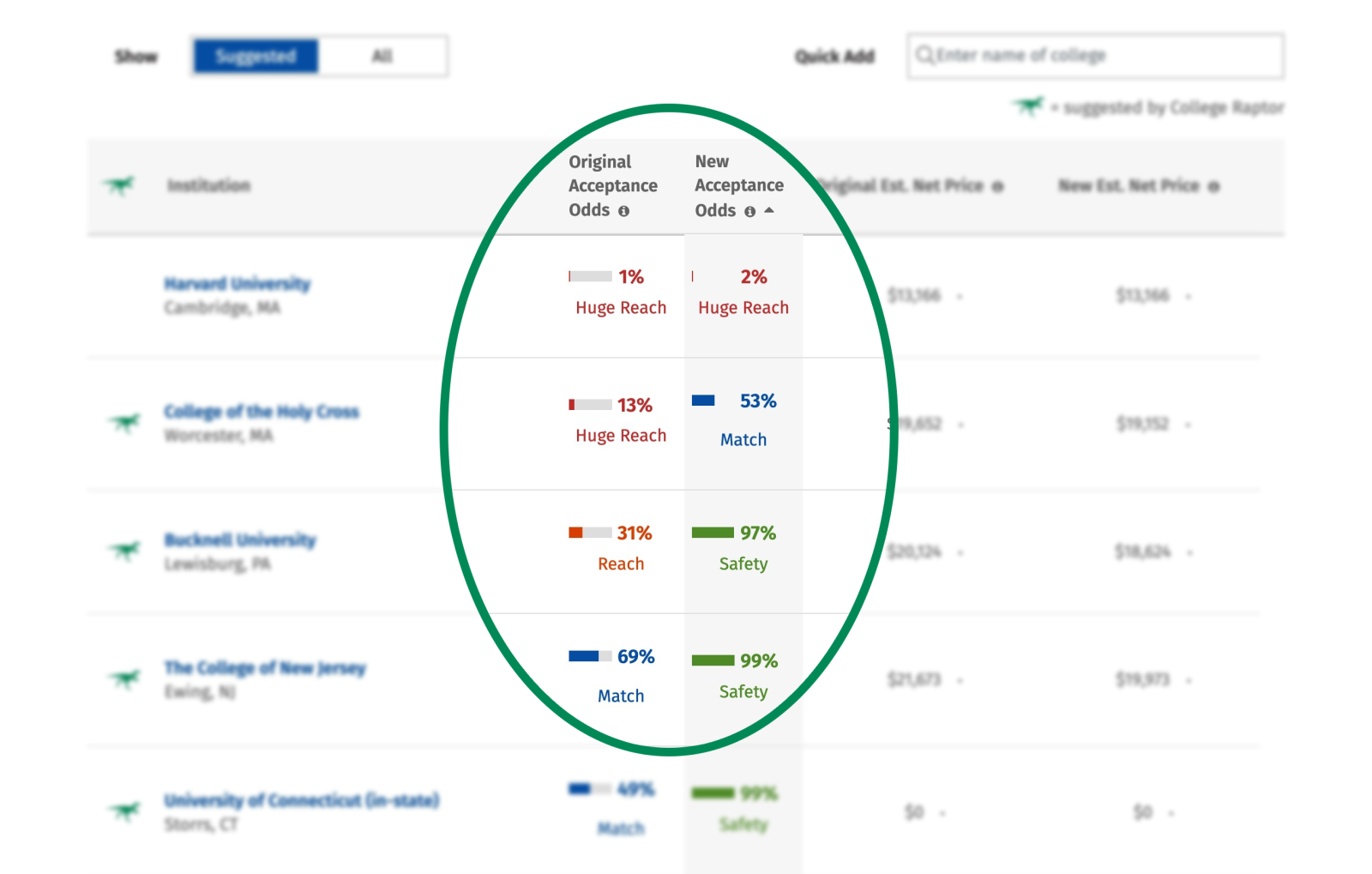The height and width of the screenshot is (874, 1372).
Task: Open University of Connecticut (in-state) link
Action: 302,800
